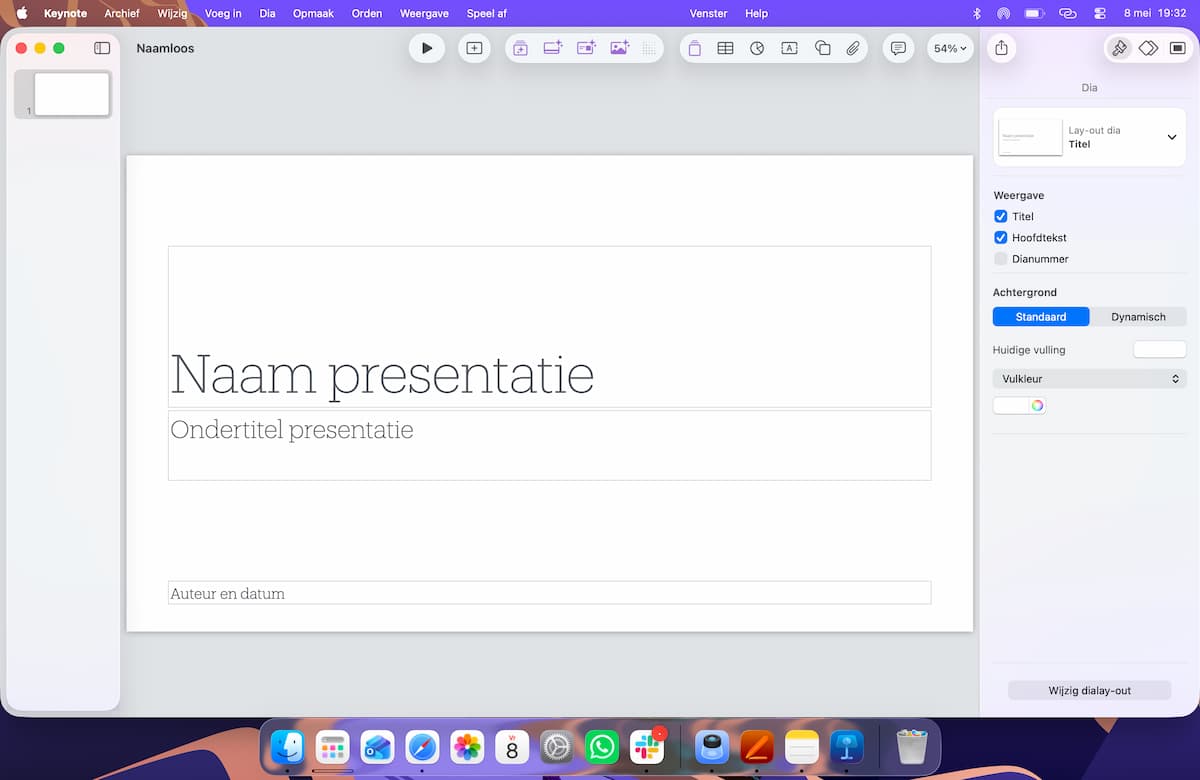Uncheck the Titel checkbox

tap(1000, 216)
